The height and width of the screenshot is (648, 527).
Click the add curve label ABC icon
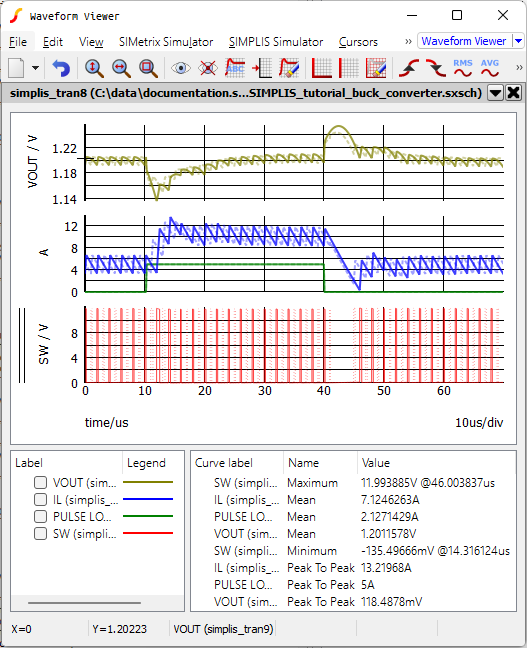(x=235, y=68)
